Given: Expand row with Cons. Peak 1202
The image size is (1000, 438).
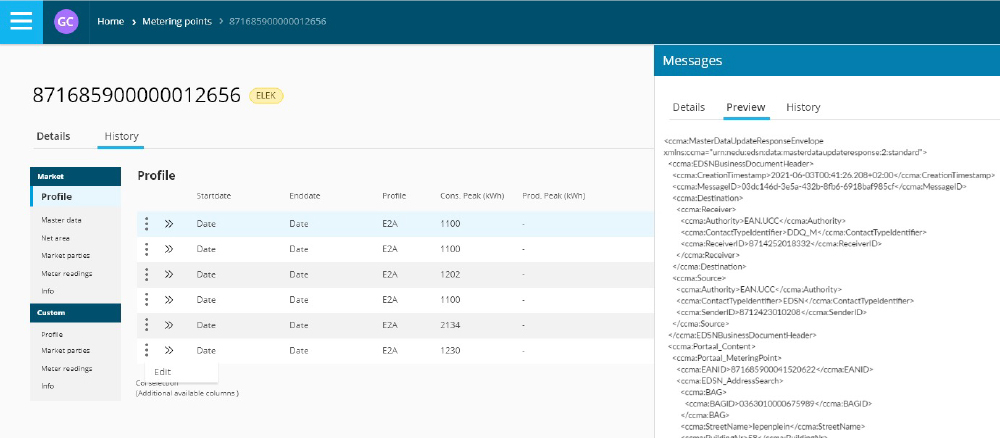Looking at the screenshot, I should [x=169, y=274].
